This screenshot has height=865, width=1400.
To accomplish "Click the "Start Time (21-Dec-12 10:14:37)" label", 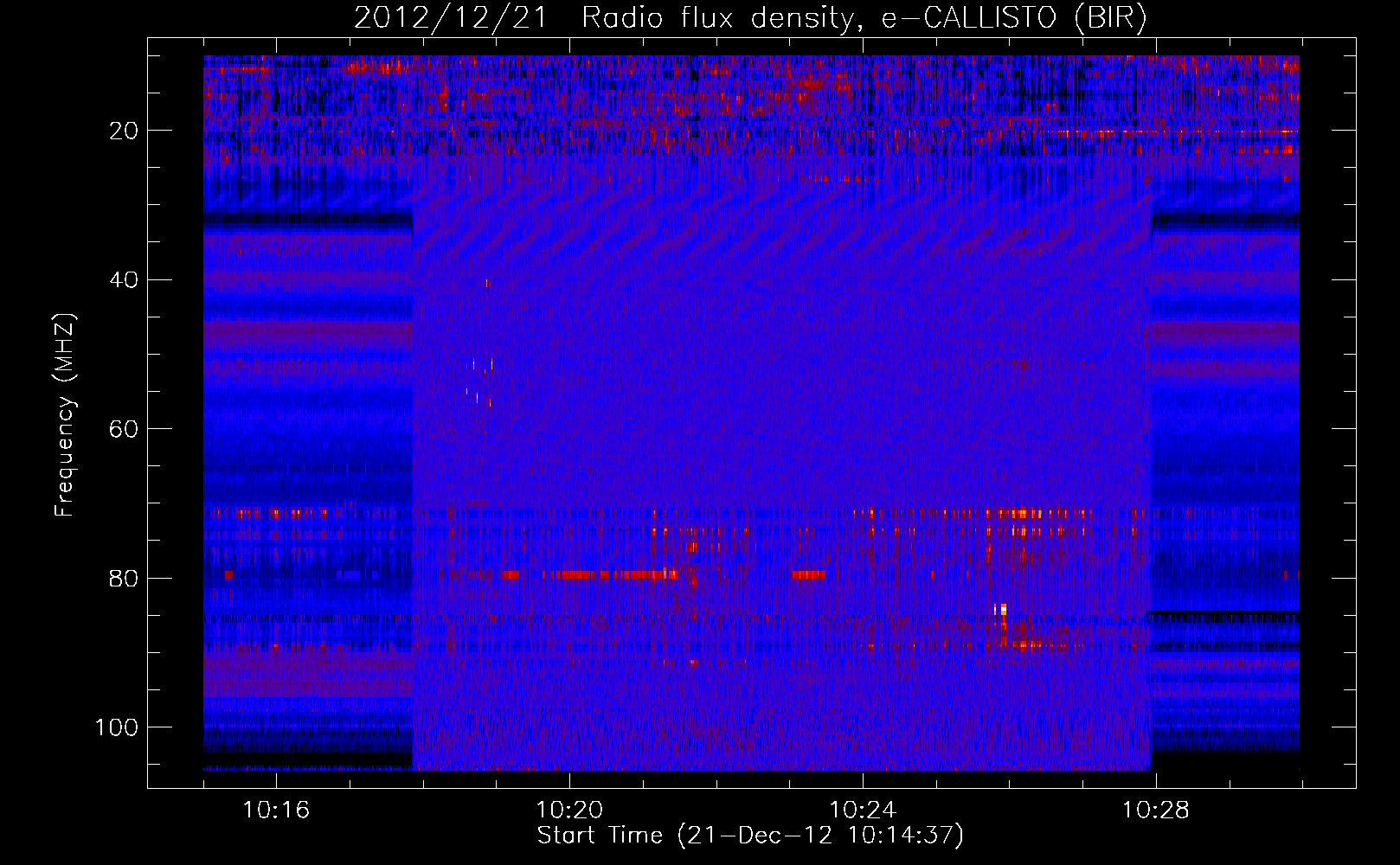I will (x=750, y=836).
